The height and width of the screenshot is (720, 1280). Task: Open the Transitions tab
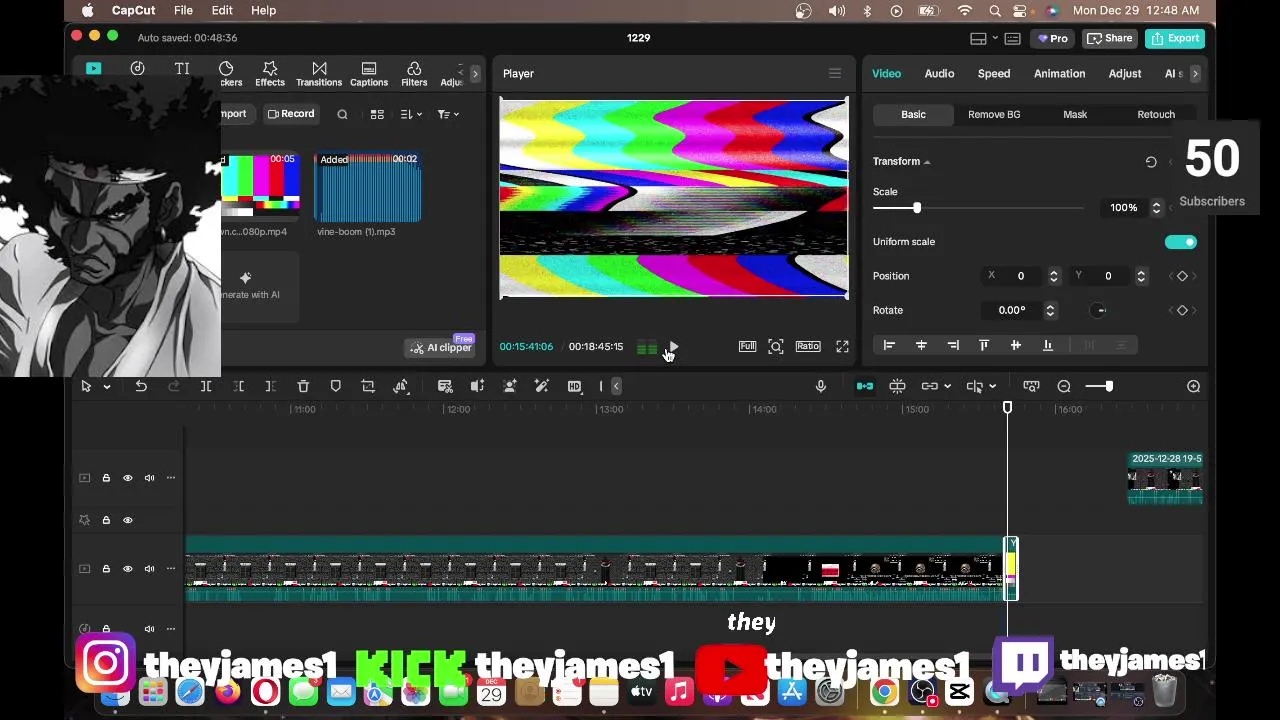tap(319, 74)
